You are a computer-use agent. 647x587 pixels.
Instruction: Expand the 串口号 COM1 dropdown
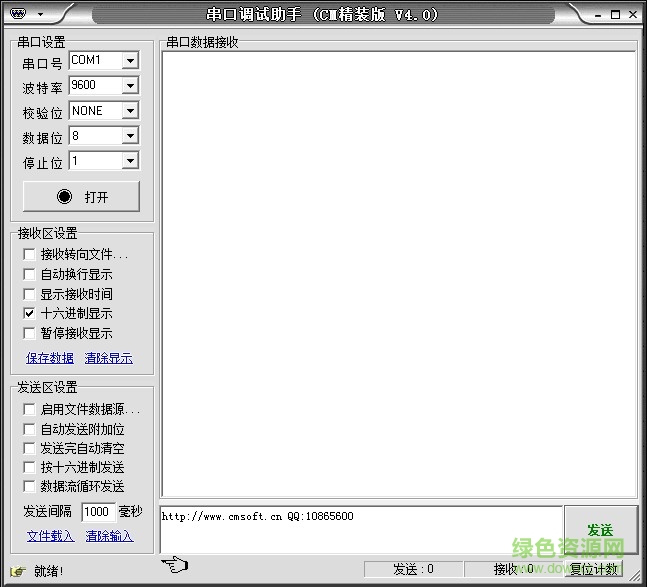click(130, 61)
